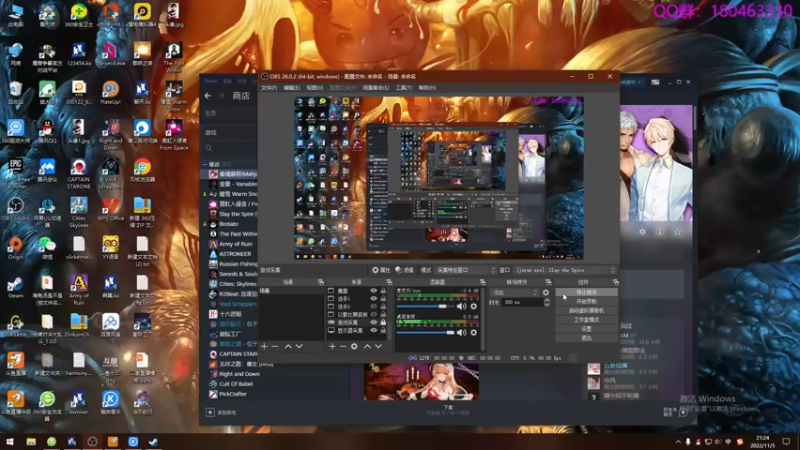Viewport: 800px width, 450px height.
Task: Move source up using arrow icon
Action: pyautogui.click(x=367, y=346)
